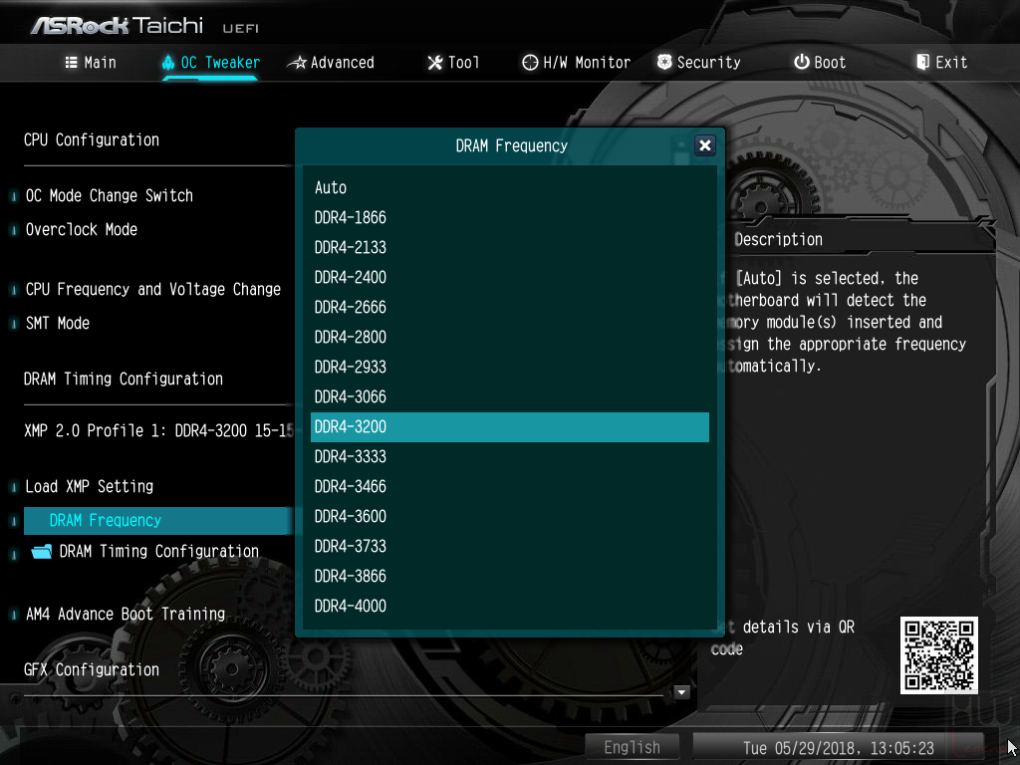
Task: Click the scroll-down arrow at list bottom
Action: click(x=681, y=692)
